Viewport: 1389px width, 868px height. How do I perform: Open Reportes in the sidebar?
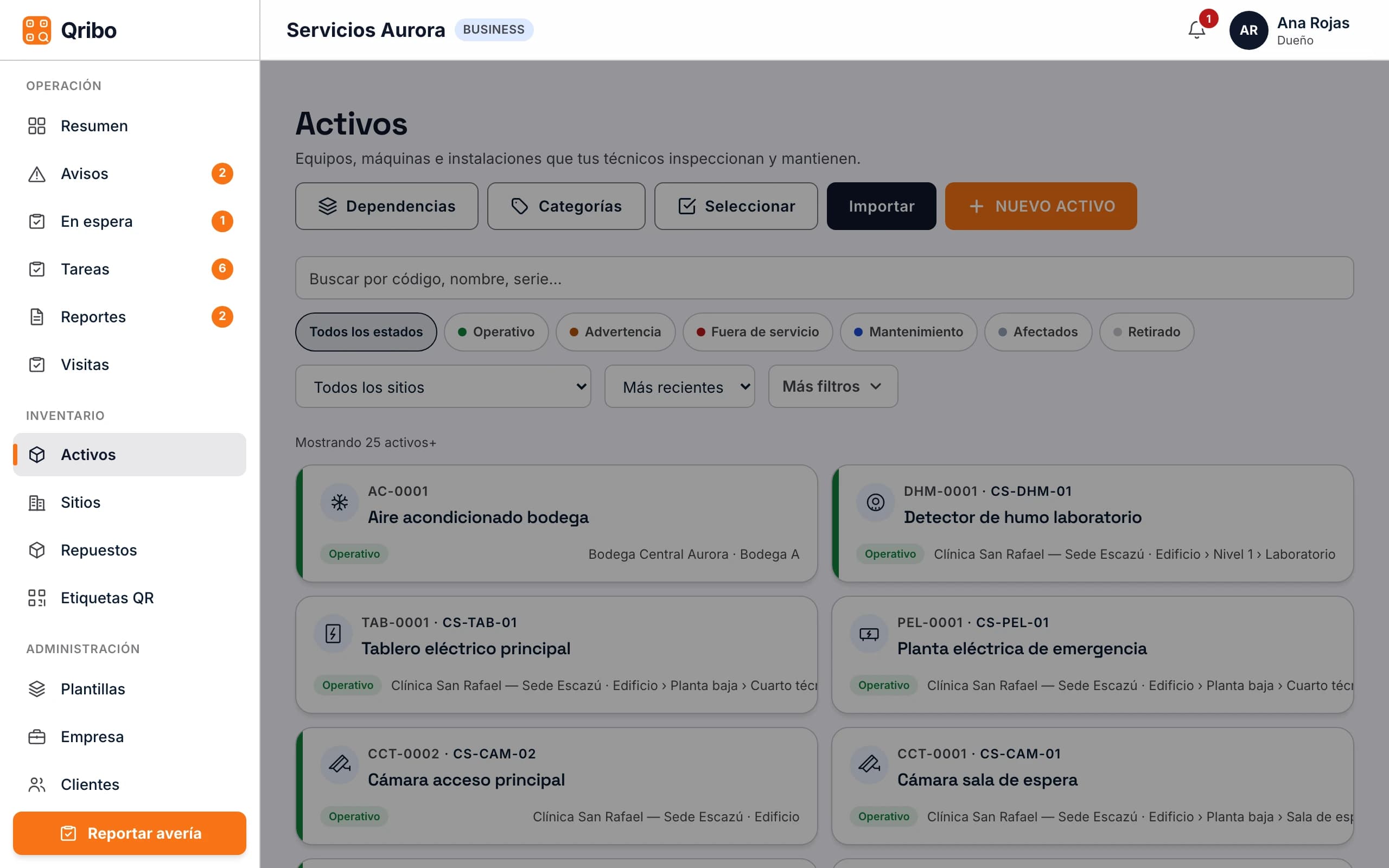point(130,317)
